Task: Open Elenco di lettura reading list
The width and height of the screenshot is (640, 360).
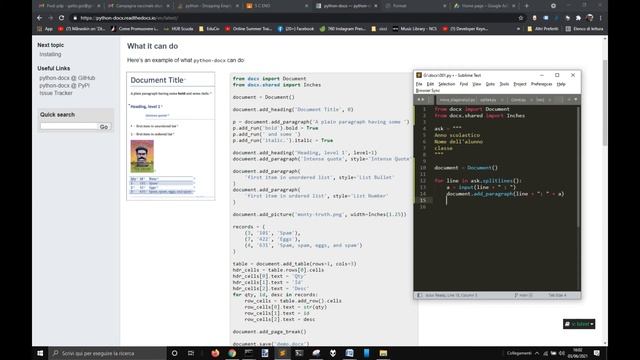Action: 584,29
